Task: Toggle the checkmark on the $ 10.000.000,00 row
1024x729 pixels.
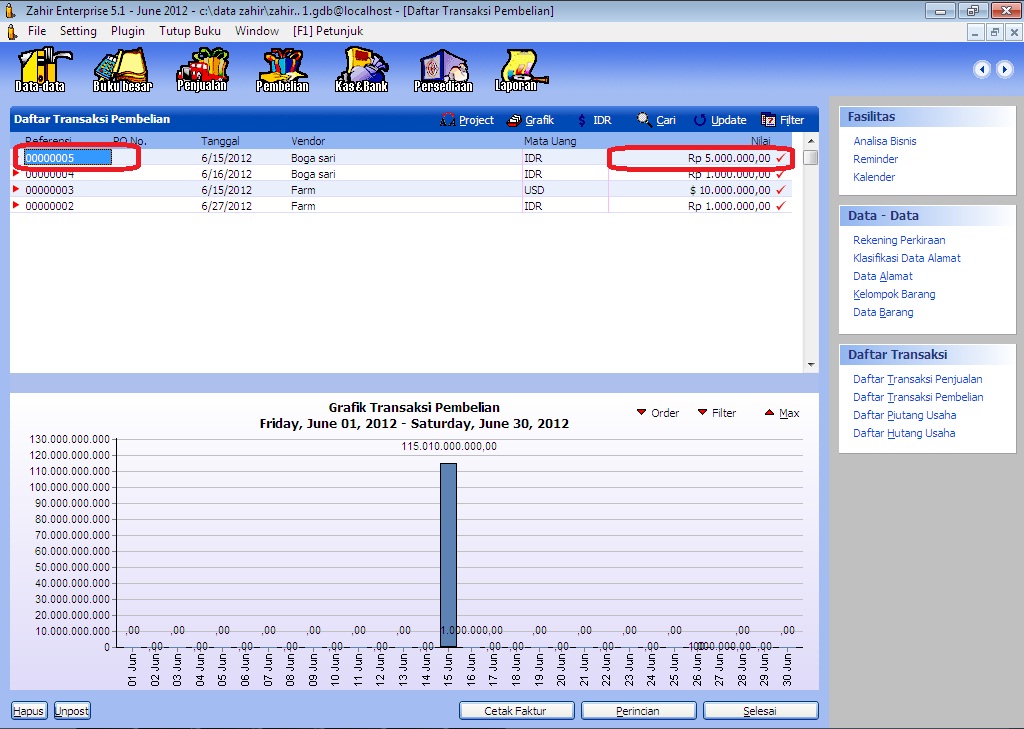Action: tap(781, 190)
